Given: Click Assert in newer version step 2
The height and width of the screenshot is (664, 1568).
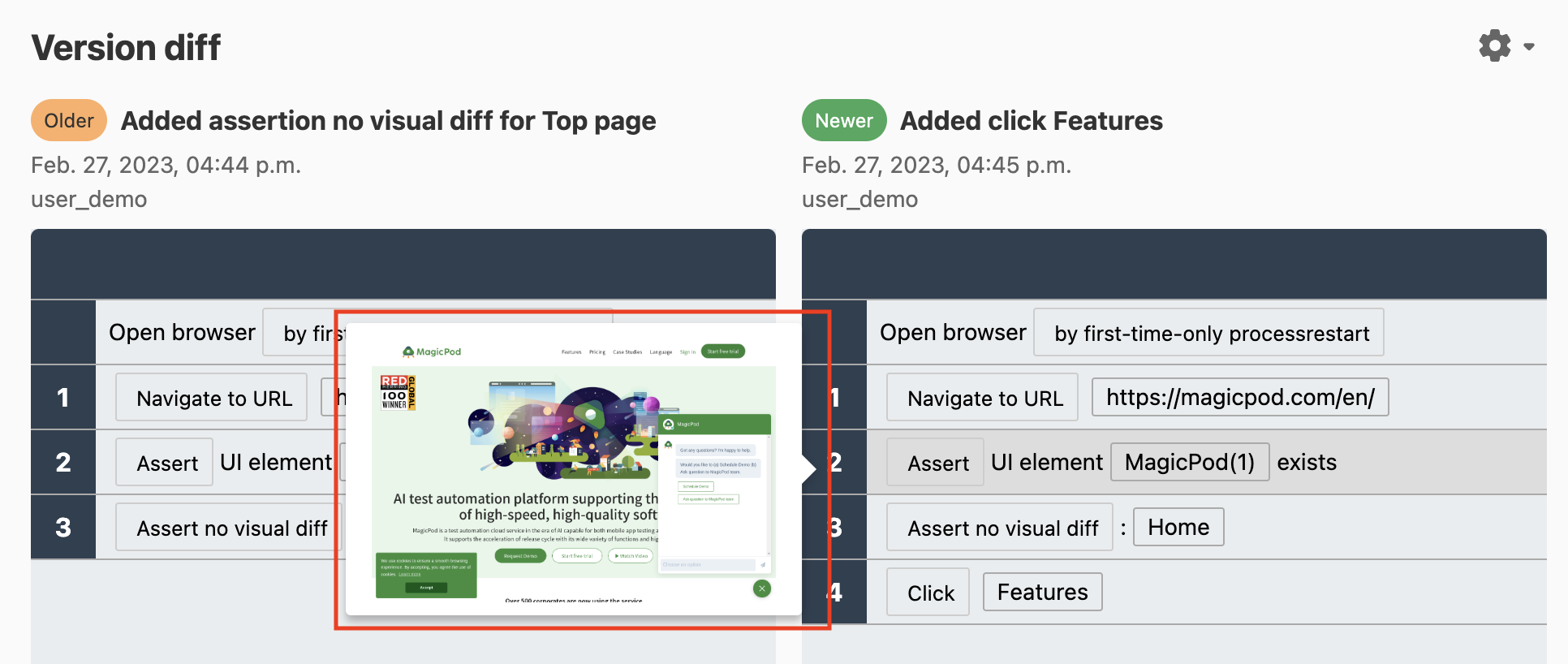Looking at the screenshot, I should [x=936, y=462].
